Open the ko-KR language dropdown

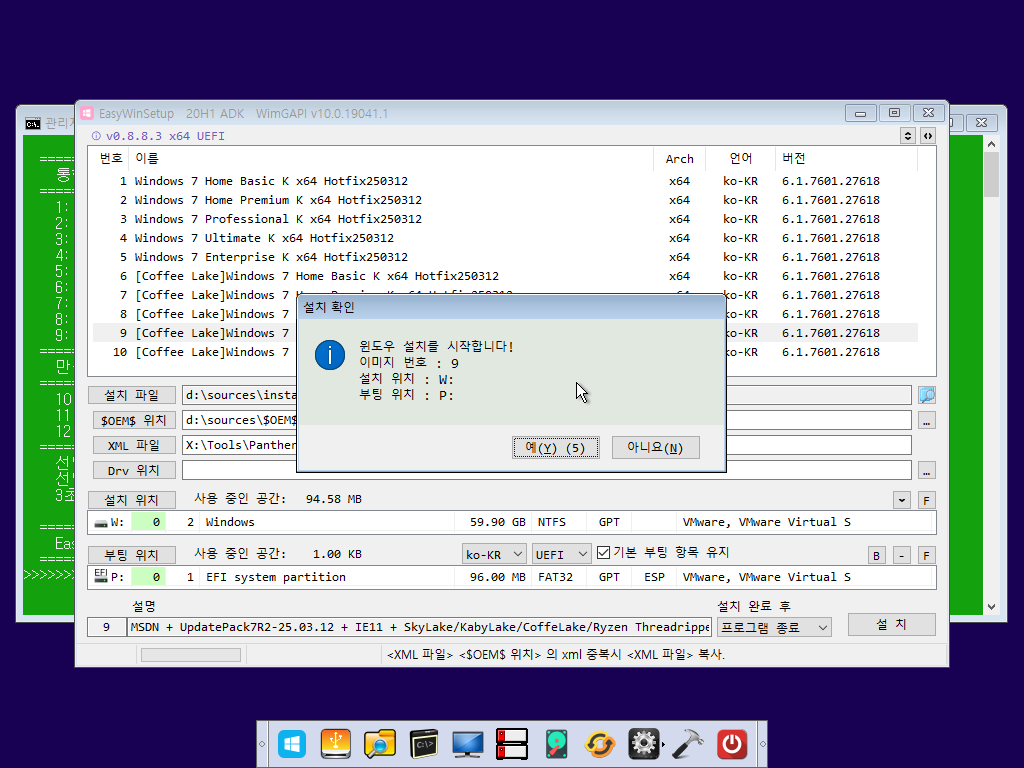click(x=494, y=554)
